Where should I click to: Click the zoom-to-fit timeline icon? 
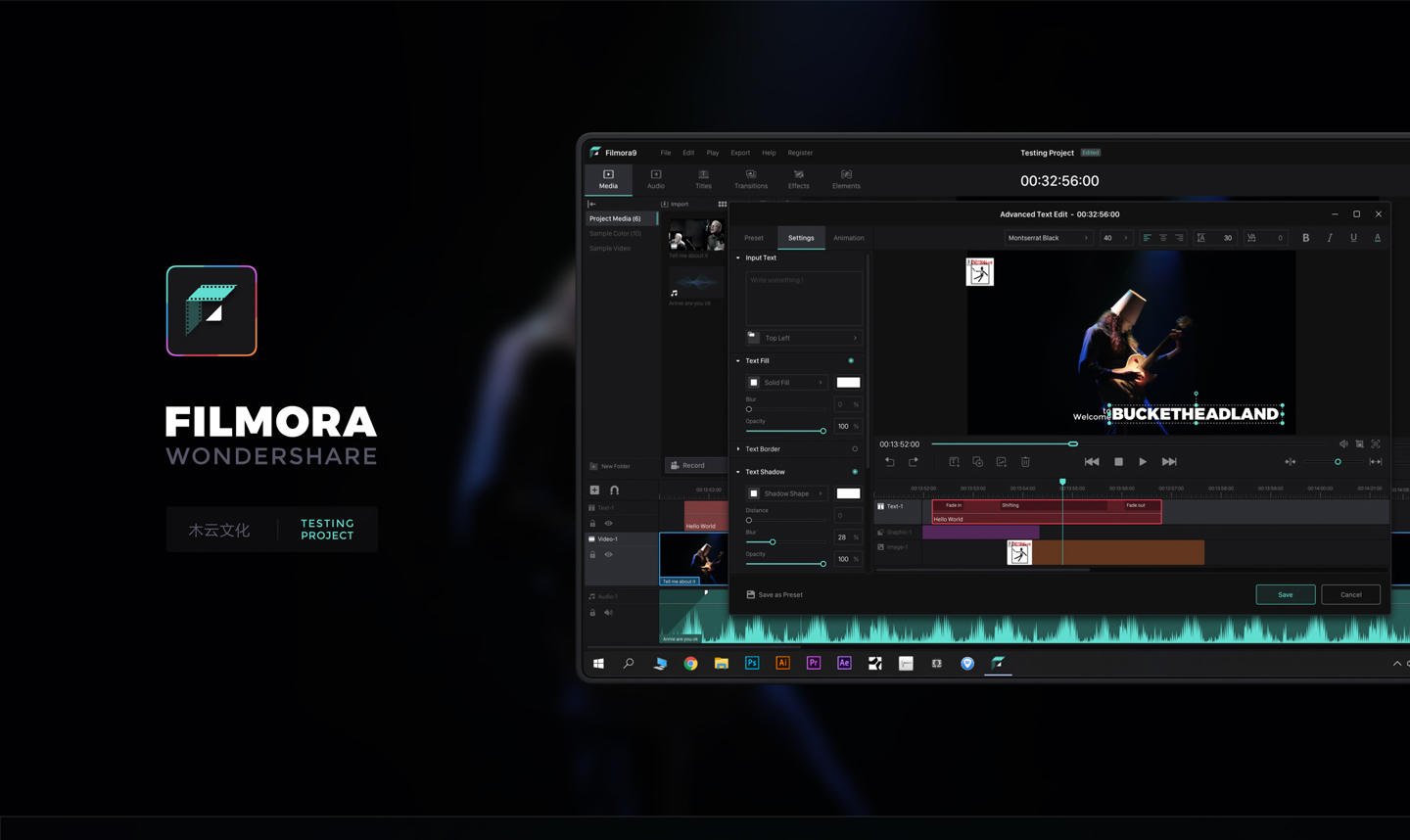tap(1376, 462)
